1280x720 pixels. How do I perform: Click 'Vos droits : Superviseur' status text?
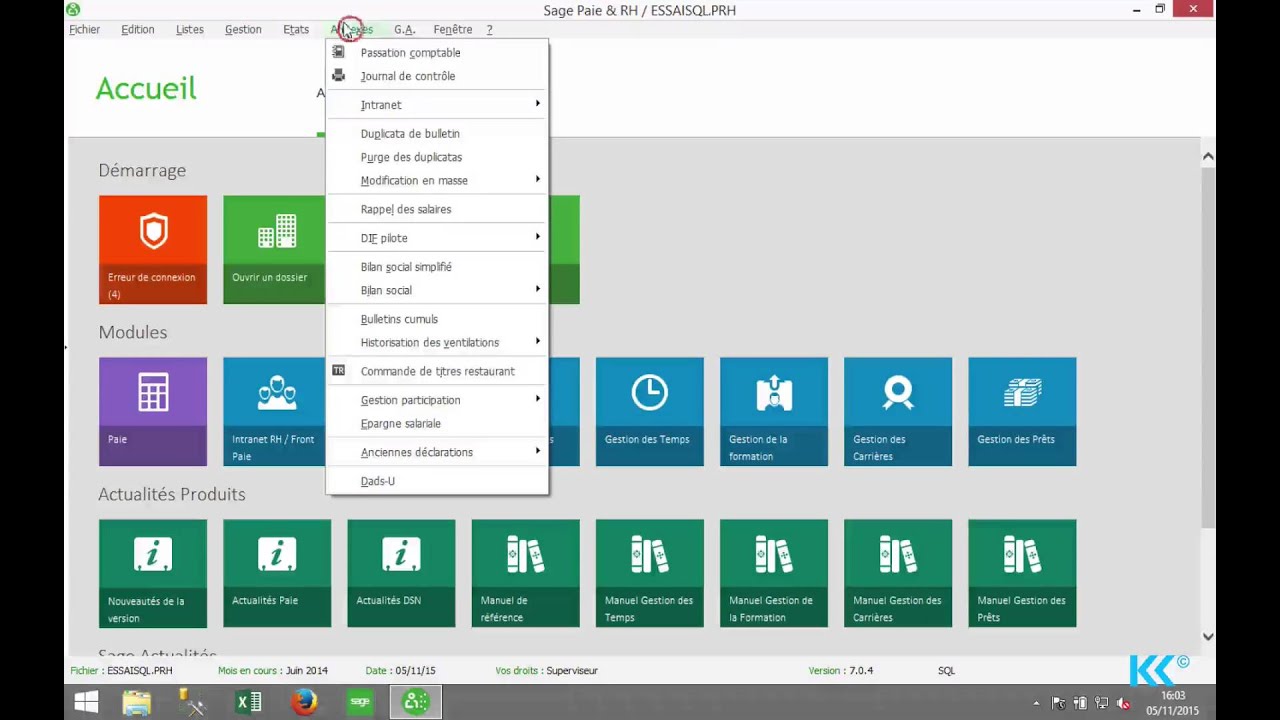coord(546,671)
